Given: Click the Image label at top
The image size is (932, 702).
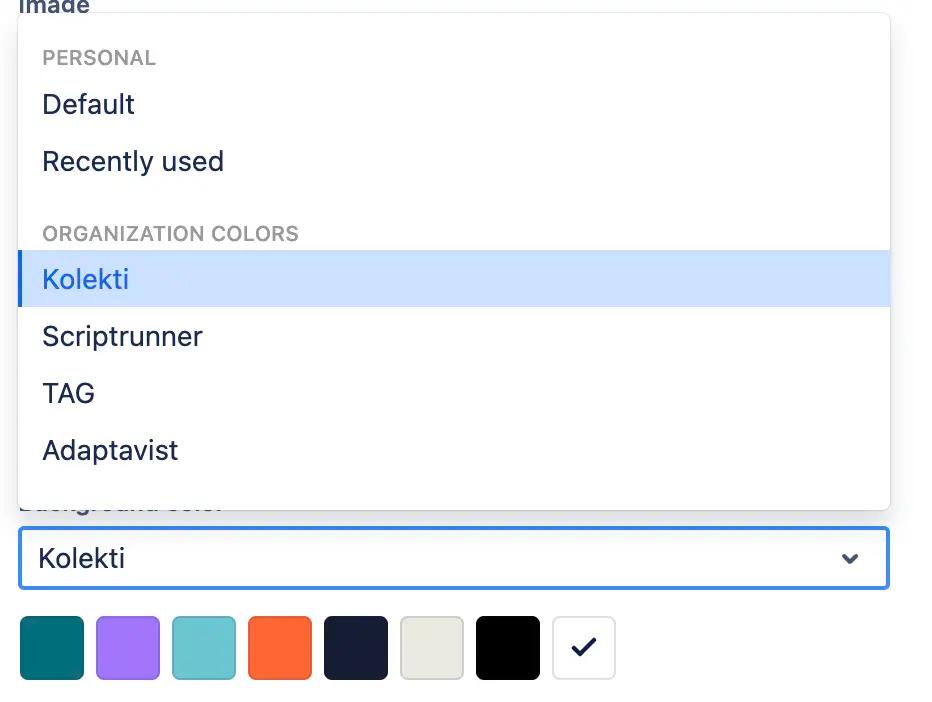Looking at the screenshot, I should [x=54, y=7].
